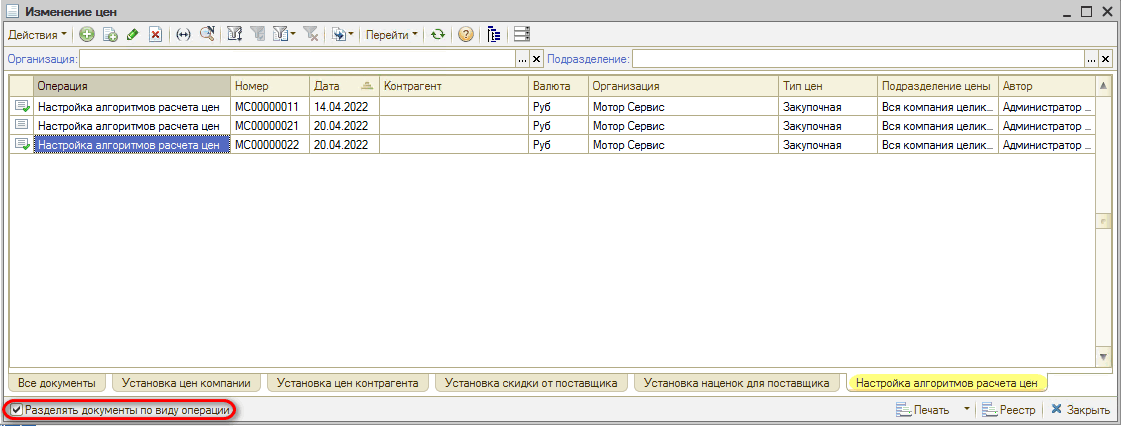Select document number МС00000021

click(x=270, y=126)
